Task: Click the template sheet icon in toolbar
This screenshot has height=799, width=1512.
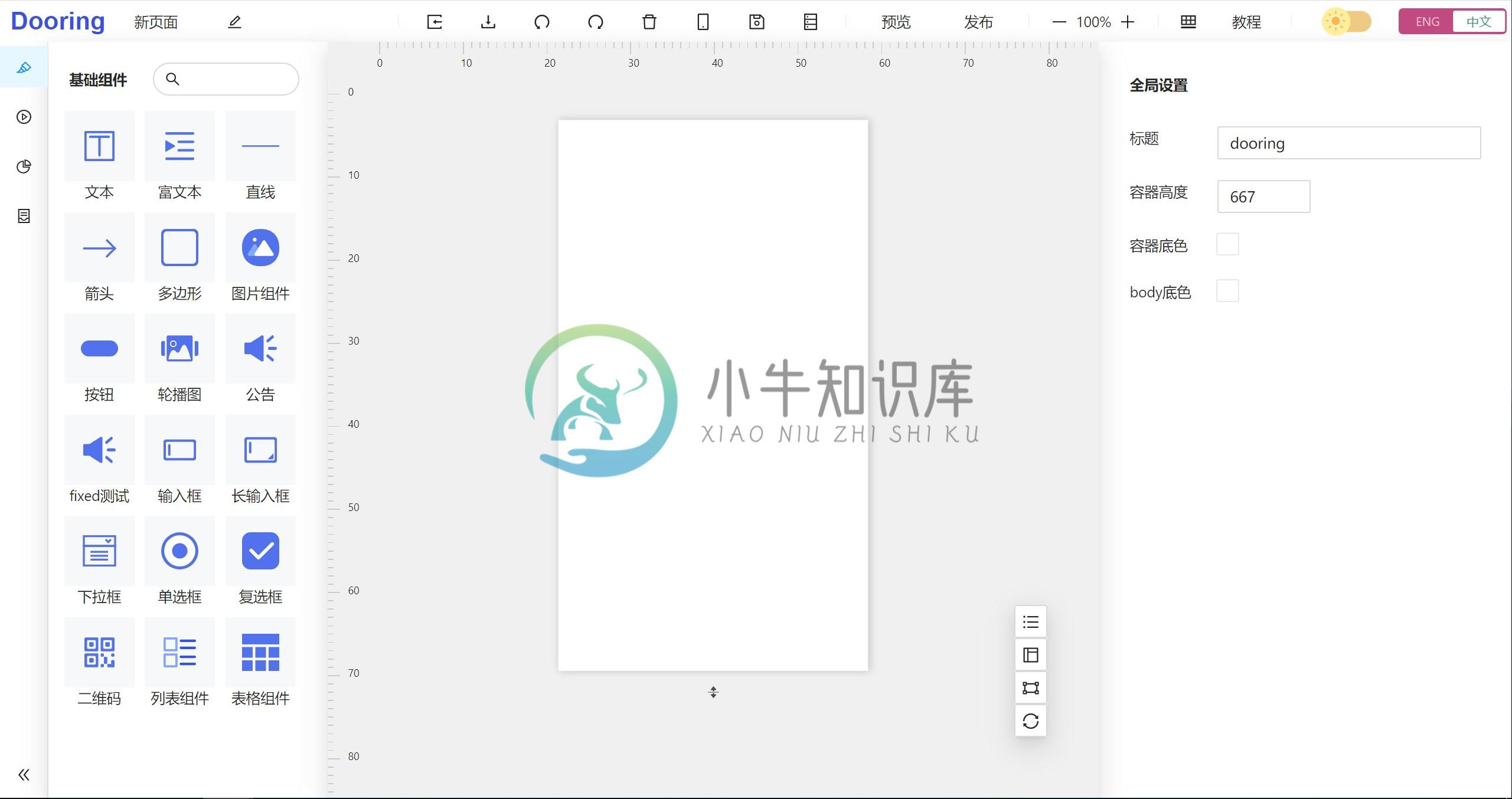Action: [x=811, y=22]
